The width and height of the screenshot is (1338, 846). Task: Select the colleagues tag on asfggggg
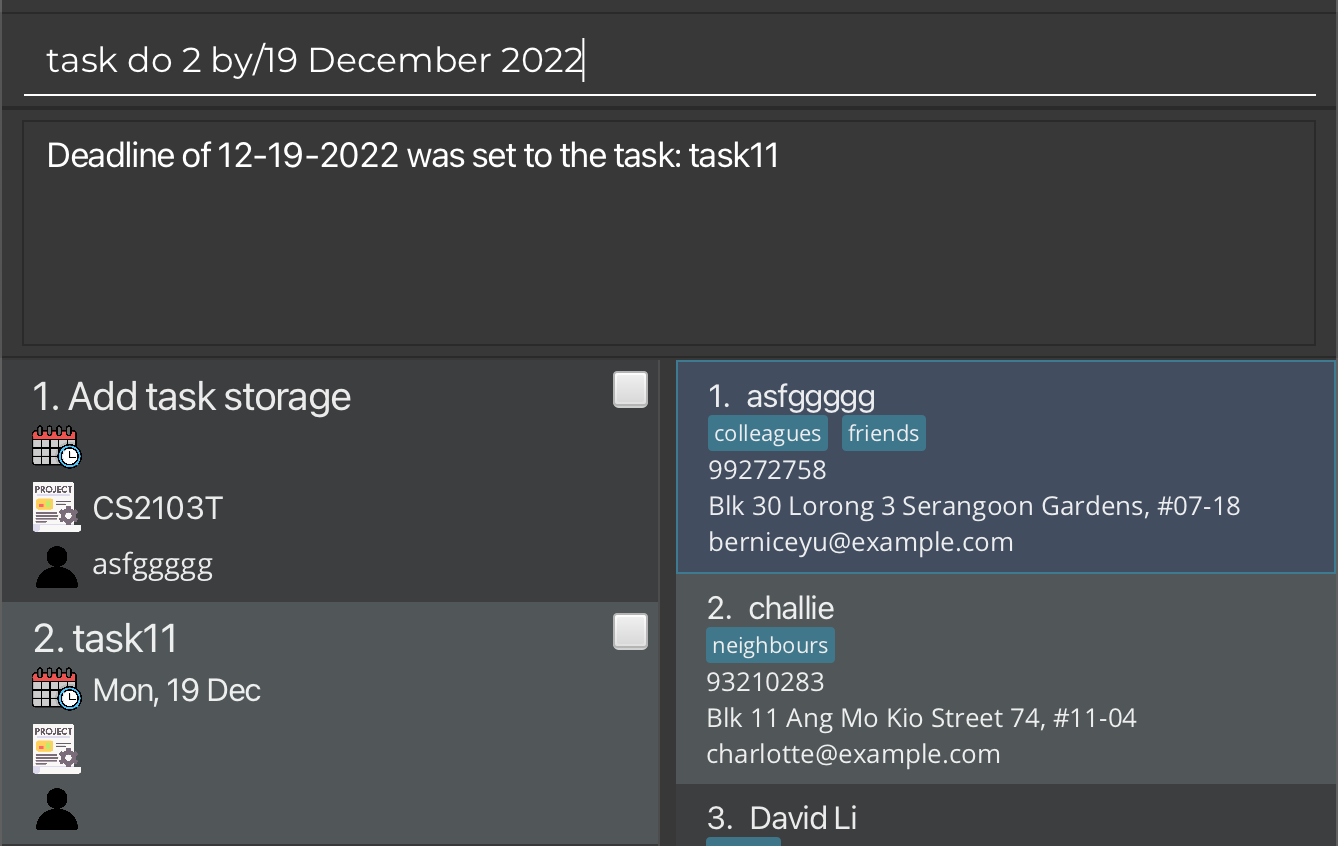pos(768,434)
